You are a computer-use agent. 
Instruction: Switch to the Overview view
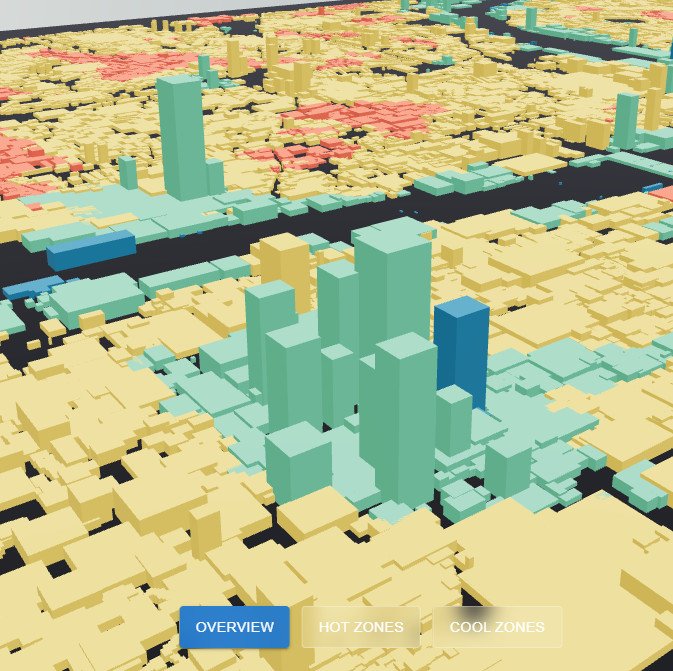coord(234,627)
